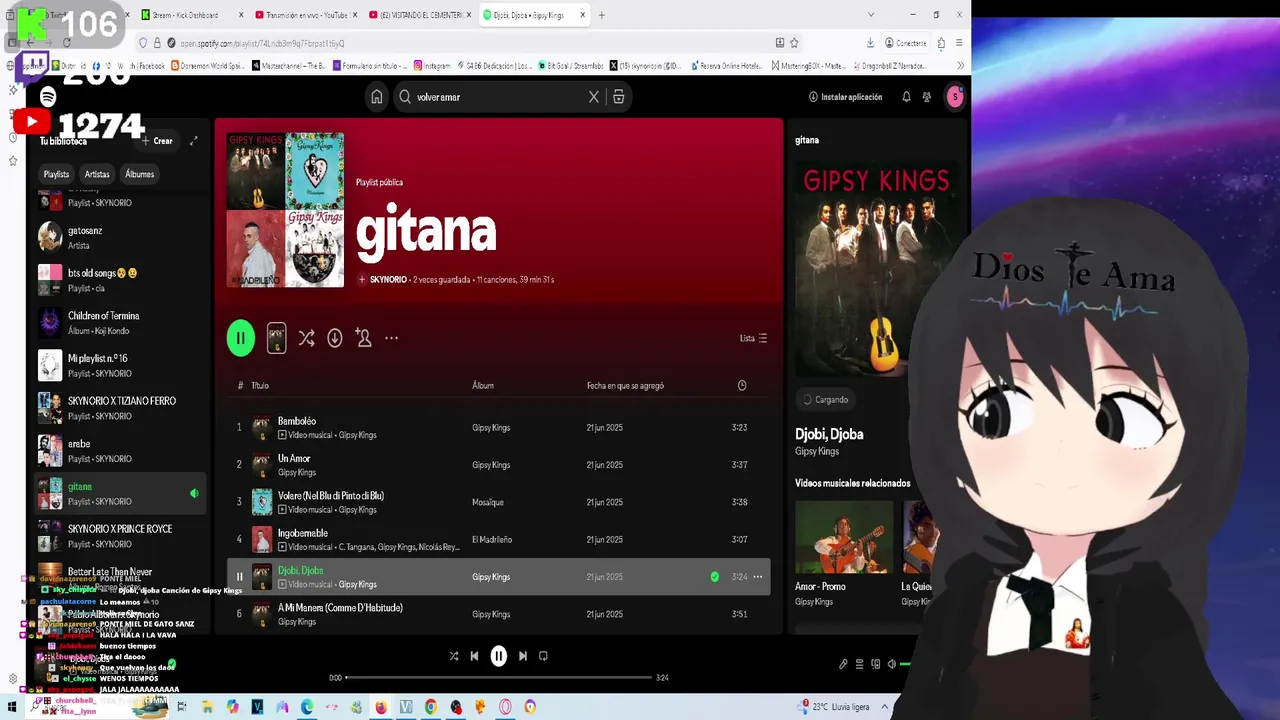Open the playlist video preview thumbnail button
Viewport: 1280px width, 720px height.
point(277,338)
